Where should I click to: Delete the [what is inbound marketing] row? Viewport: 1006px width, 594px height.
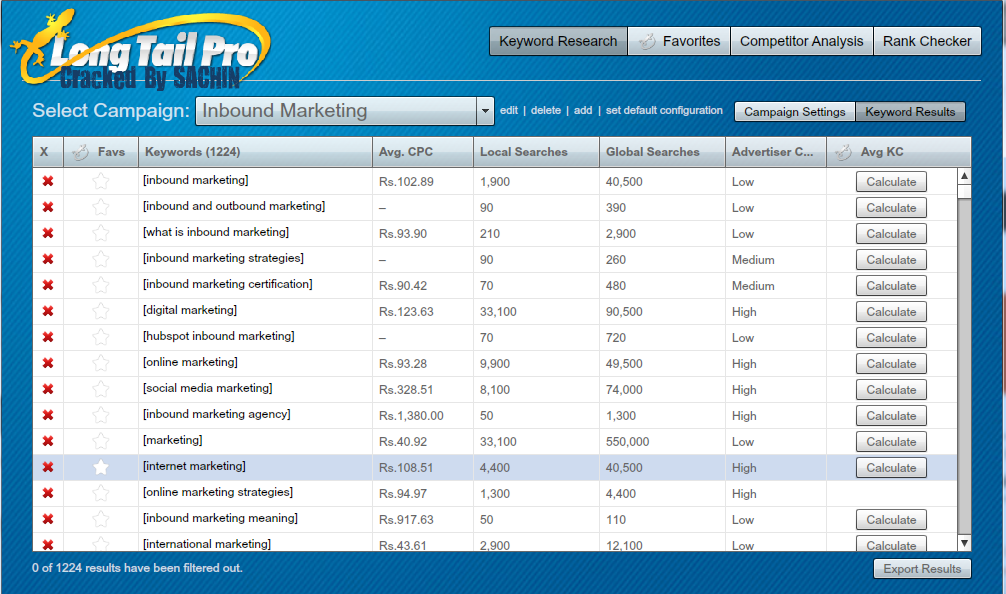pyautogui.click(x=47, y=233)
